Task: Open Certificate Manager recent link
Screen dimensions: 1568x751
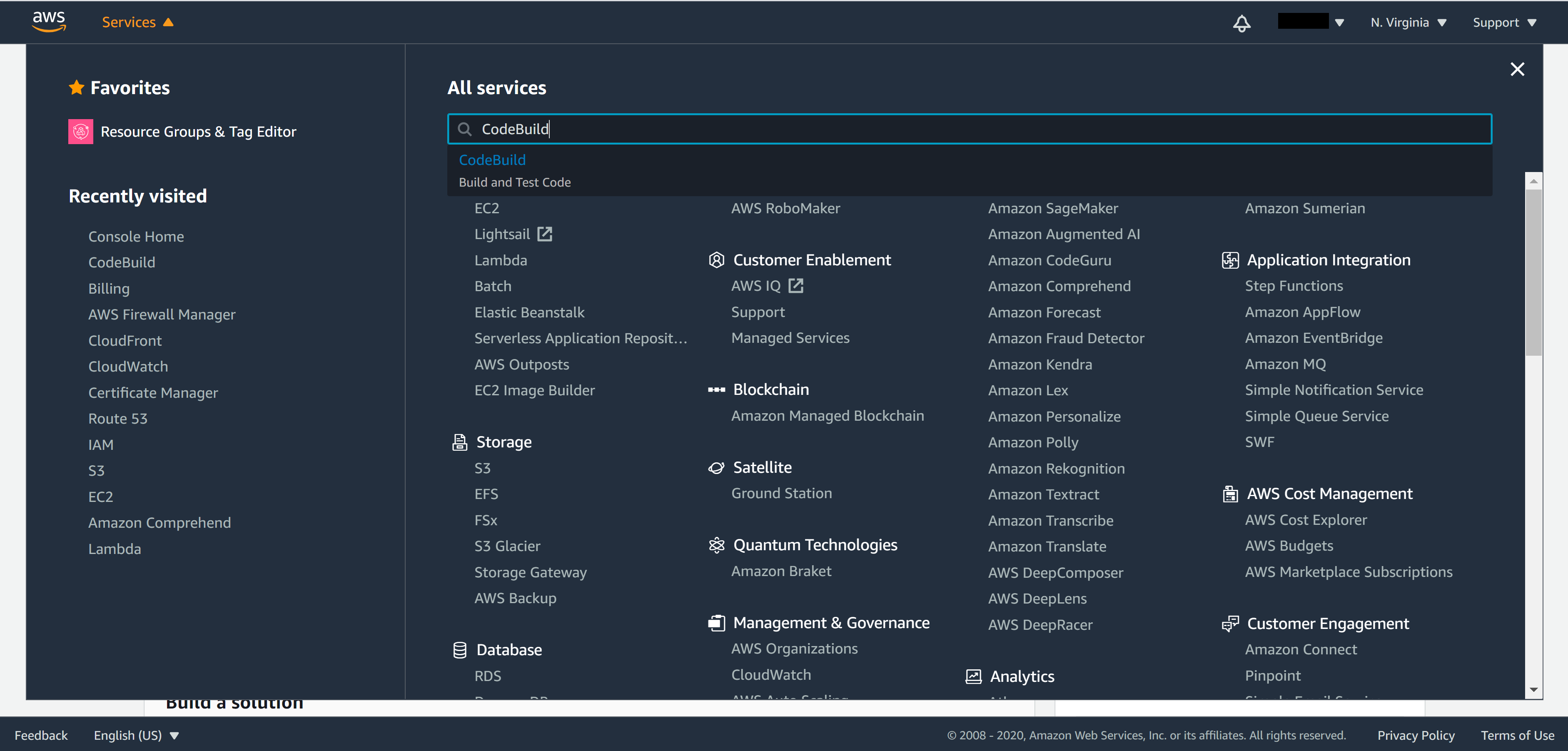Action: [153, 392]
